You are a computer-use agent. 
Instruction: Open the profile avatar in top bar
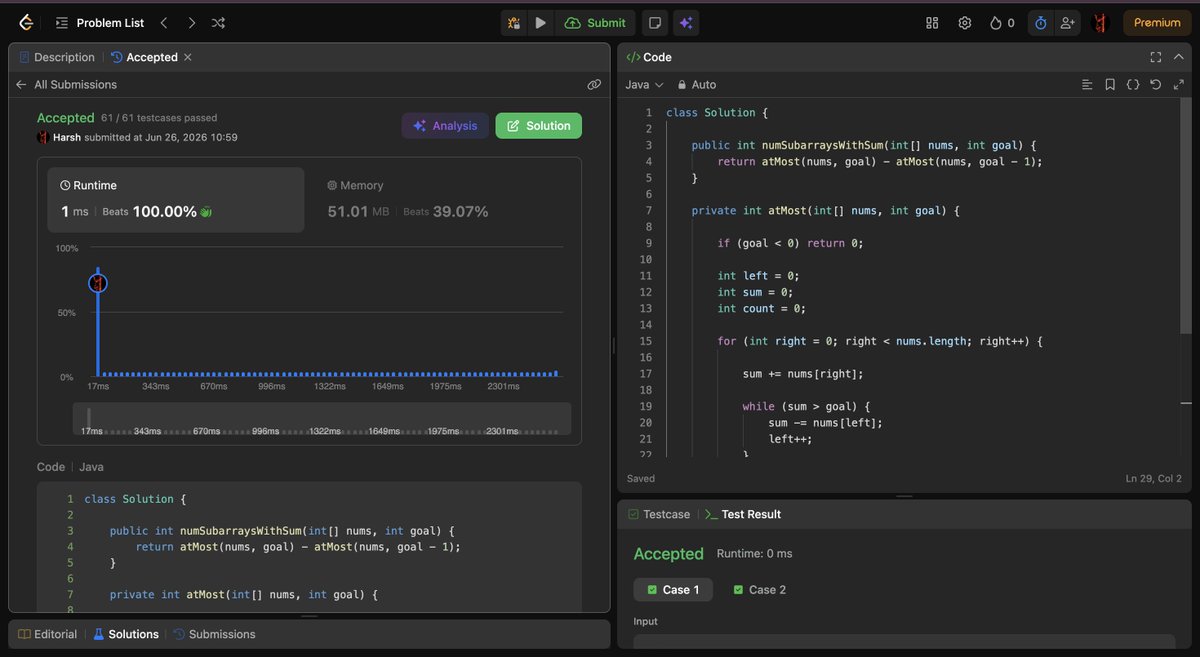coord(1101,22)
